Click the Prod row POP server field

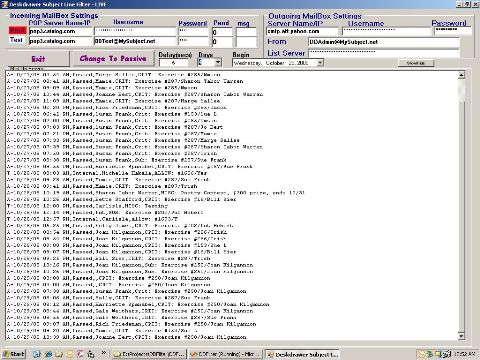point(60,31)
